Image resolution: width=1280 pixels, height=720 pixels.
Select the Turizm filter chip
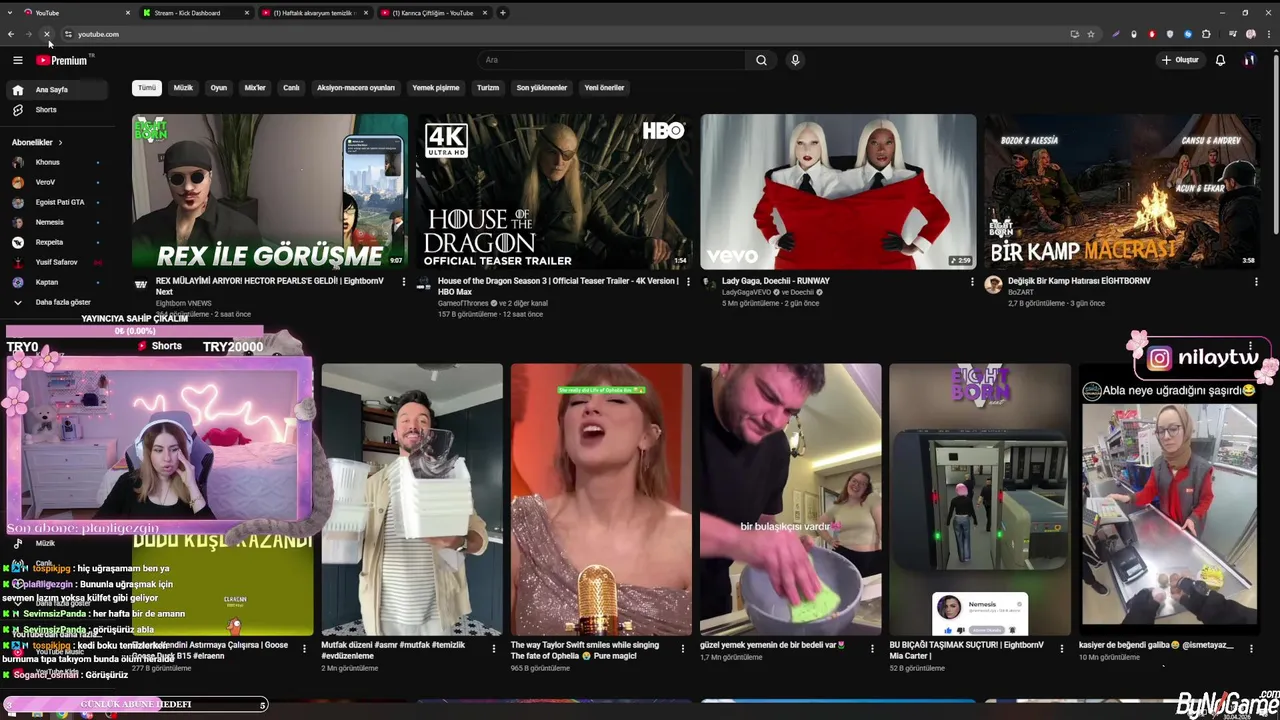pyautogui.click(x=487, y=88)
